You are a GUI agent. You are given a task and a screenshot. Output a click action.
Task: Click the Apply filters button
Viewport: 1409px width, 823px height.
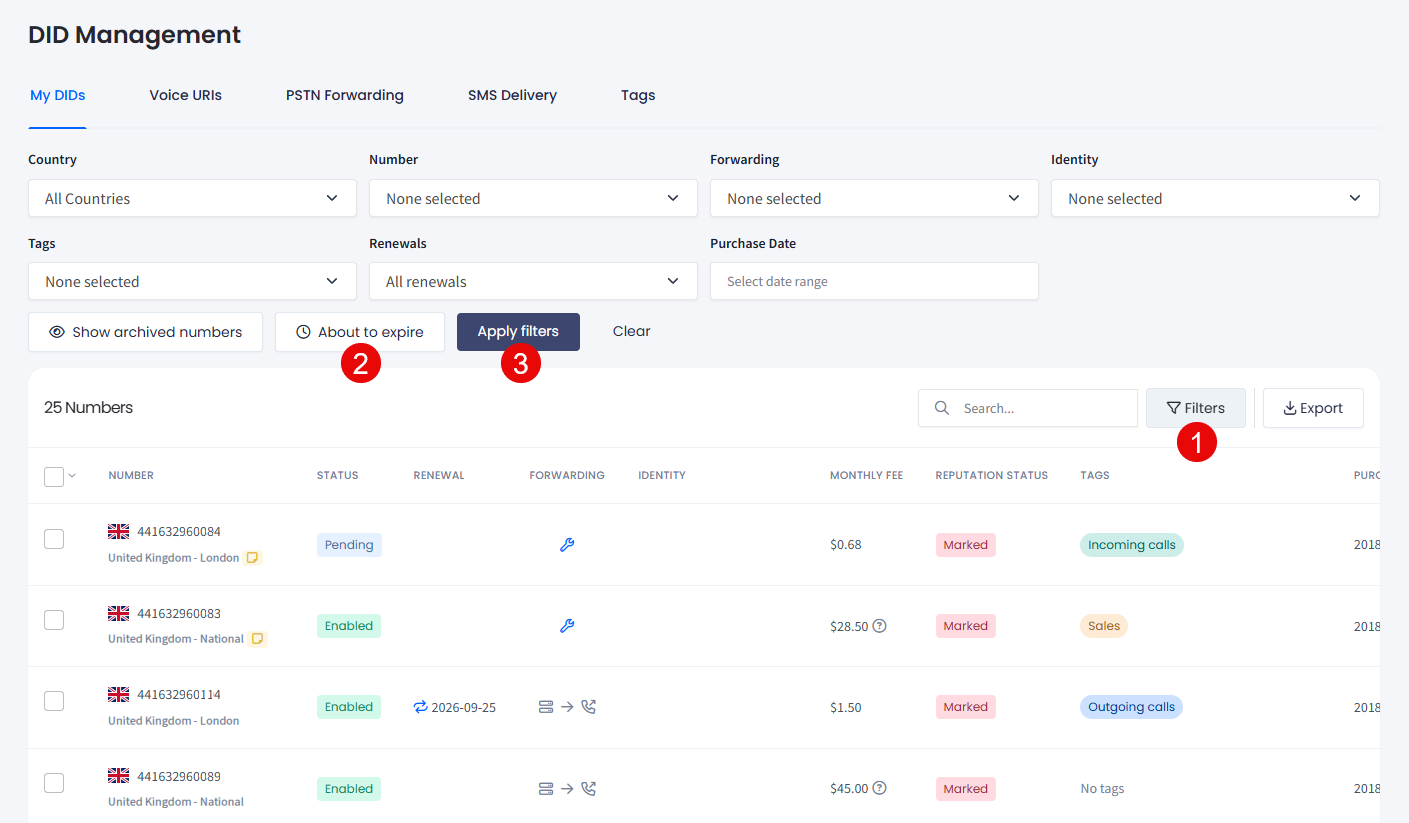(x=518, y=332)
